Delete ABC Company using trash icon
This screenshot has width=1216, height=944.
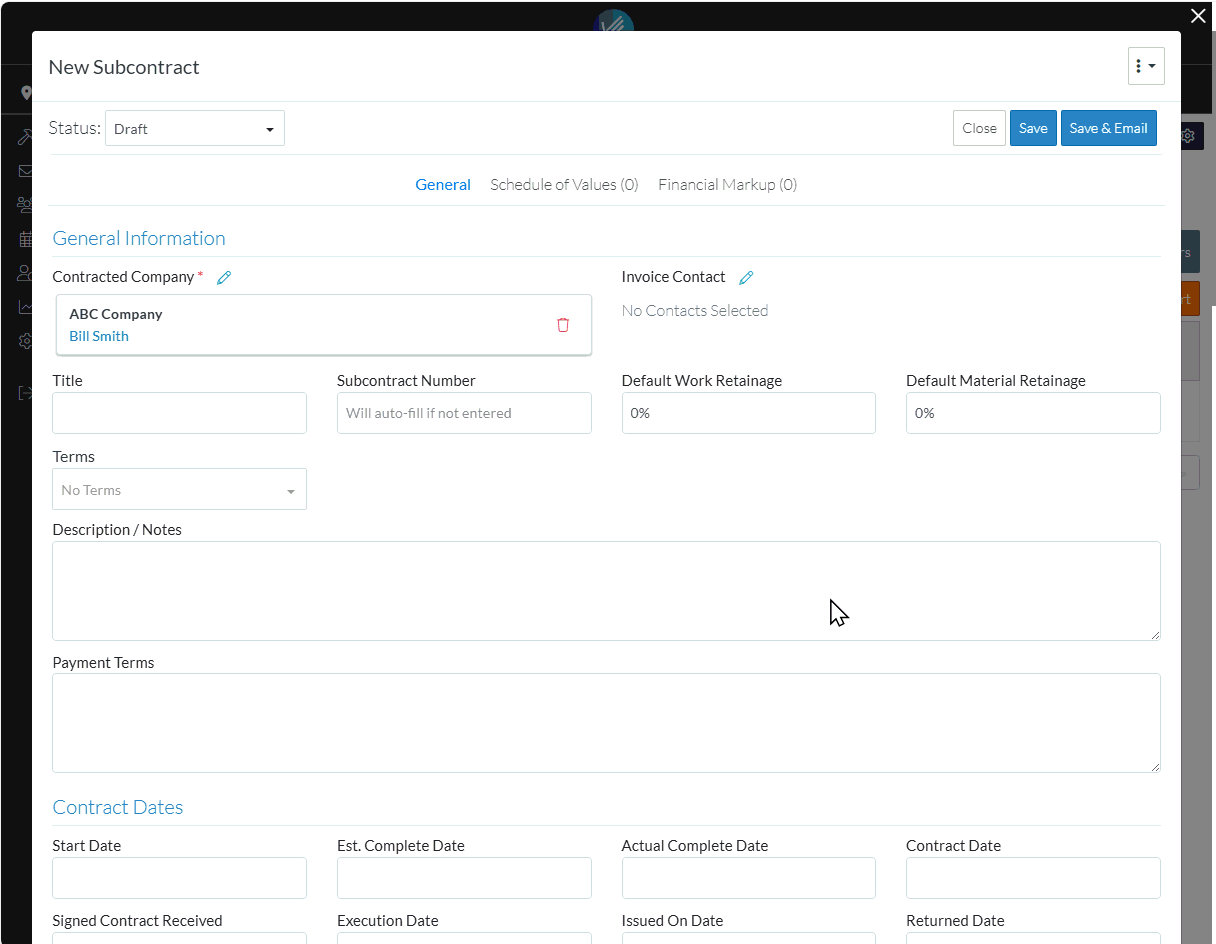(x=563, y=325)
